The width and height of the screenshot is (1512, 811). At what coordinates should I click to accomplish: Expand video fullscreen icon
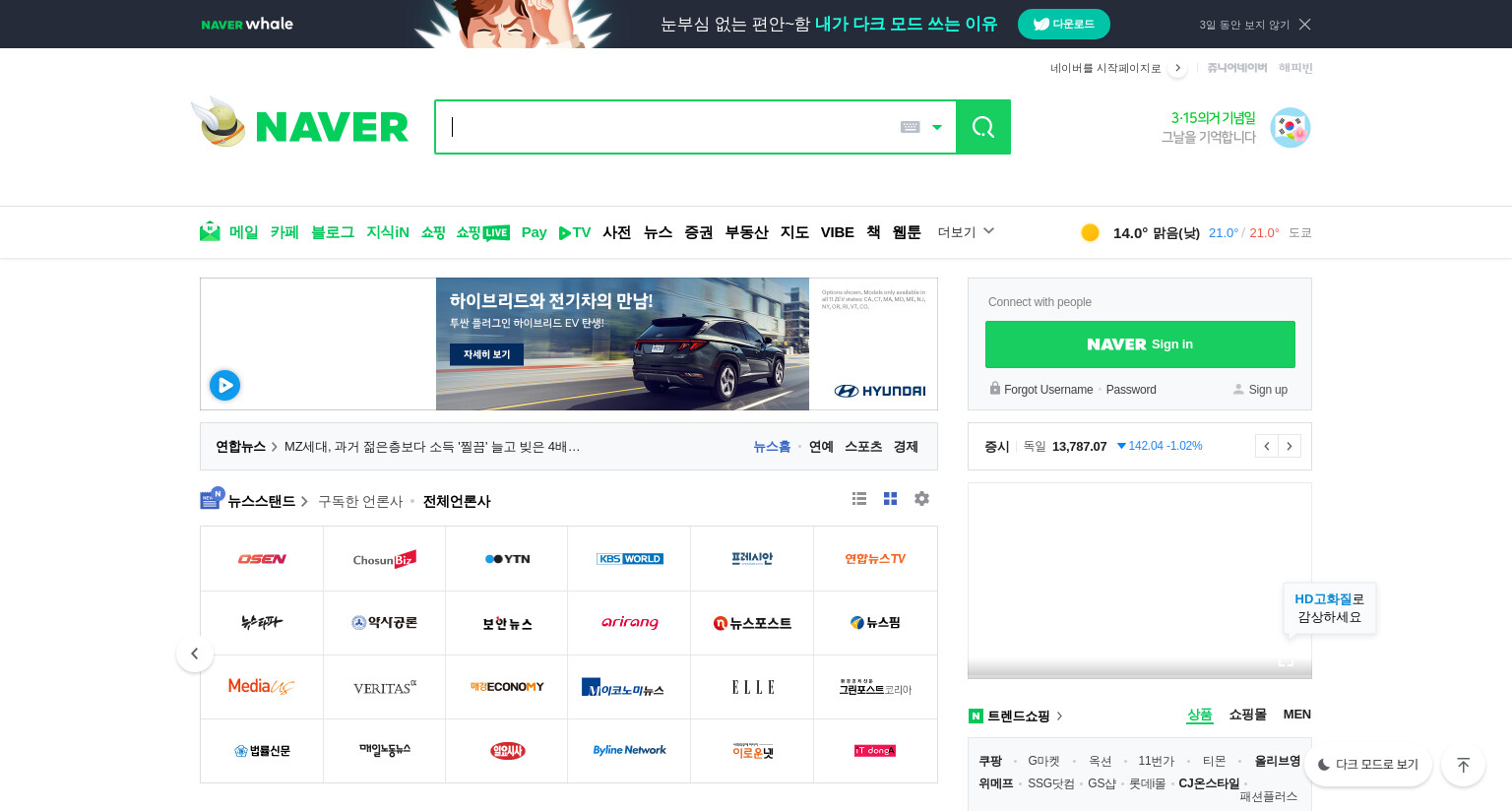click(1286, 660)
